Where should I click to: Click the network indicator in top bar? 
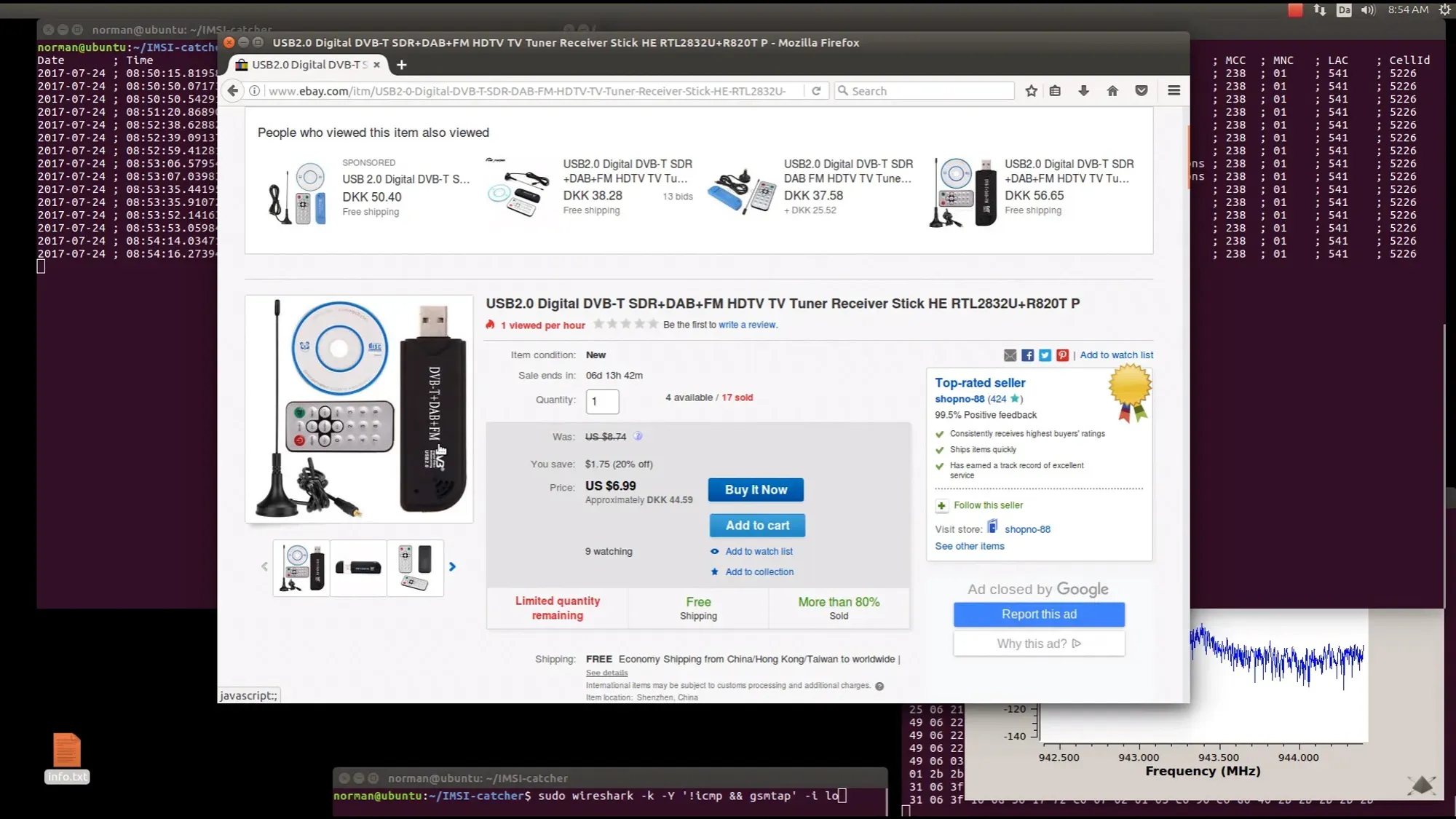pos(1319,10)
